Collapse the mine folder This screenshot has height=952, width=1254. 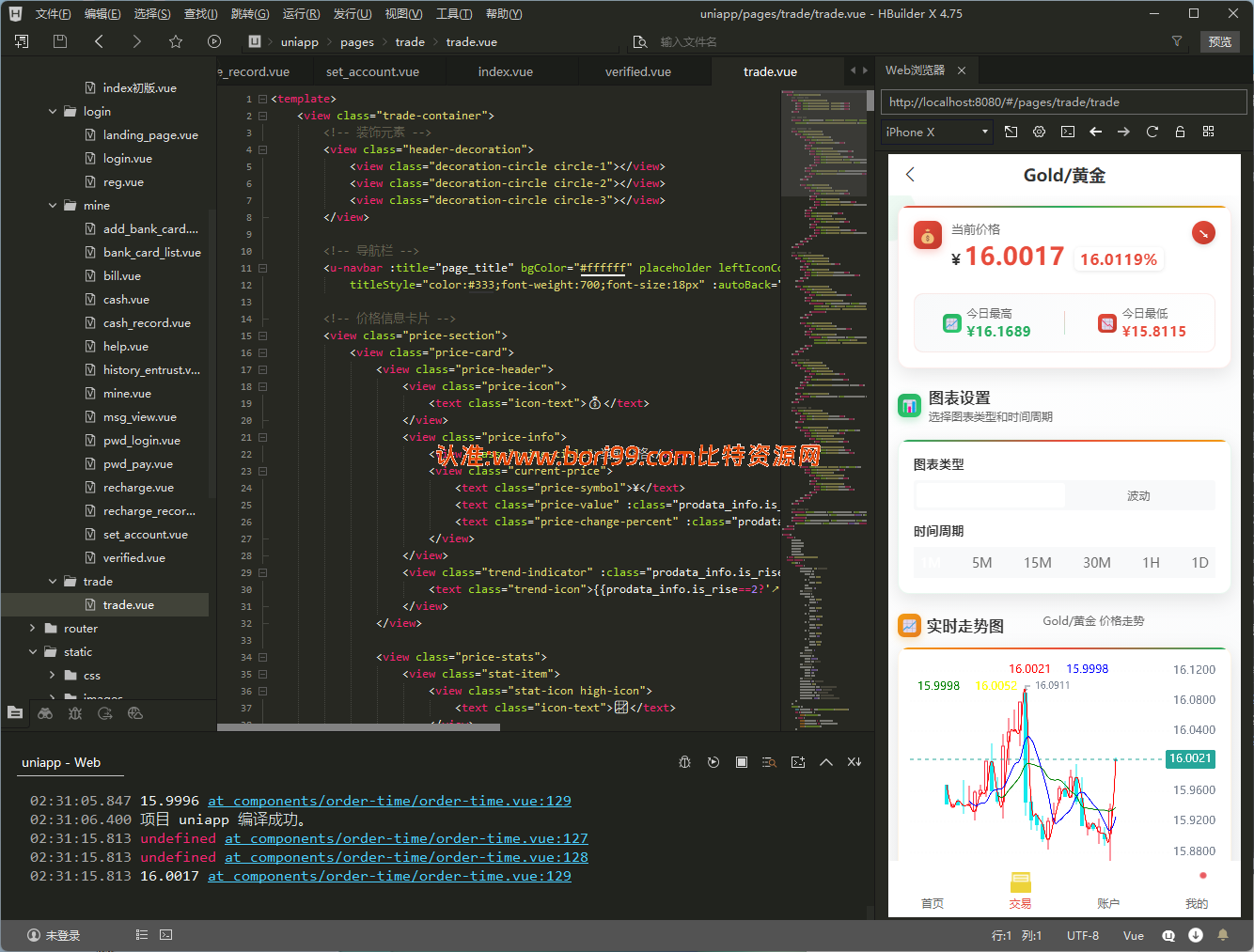point(53,205)
